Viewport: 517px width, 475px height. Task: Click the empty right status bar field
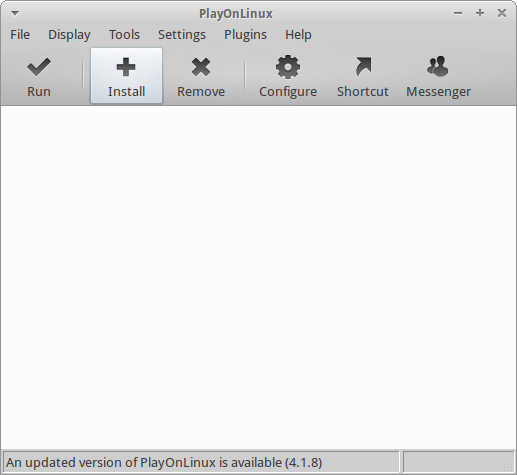tap(458, 462)
